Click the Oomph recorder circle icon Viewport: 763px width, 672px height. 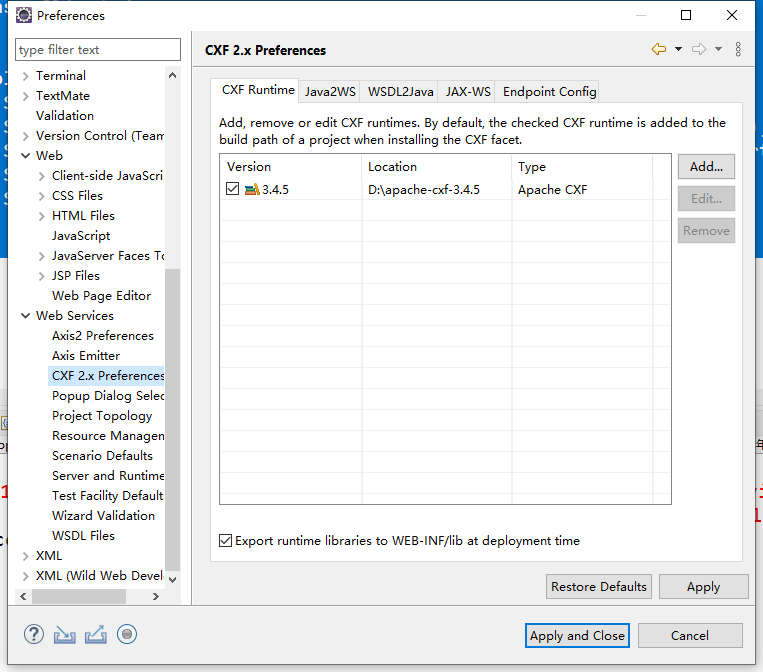[127, 635]
